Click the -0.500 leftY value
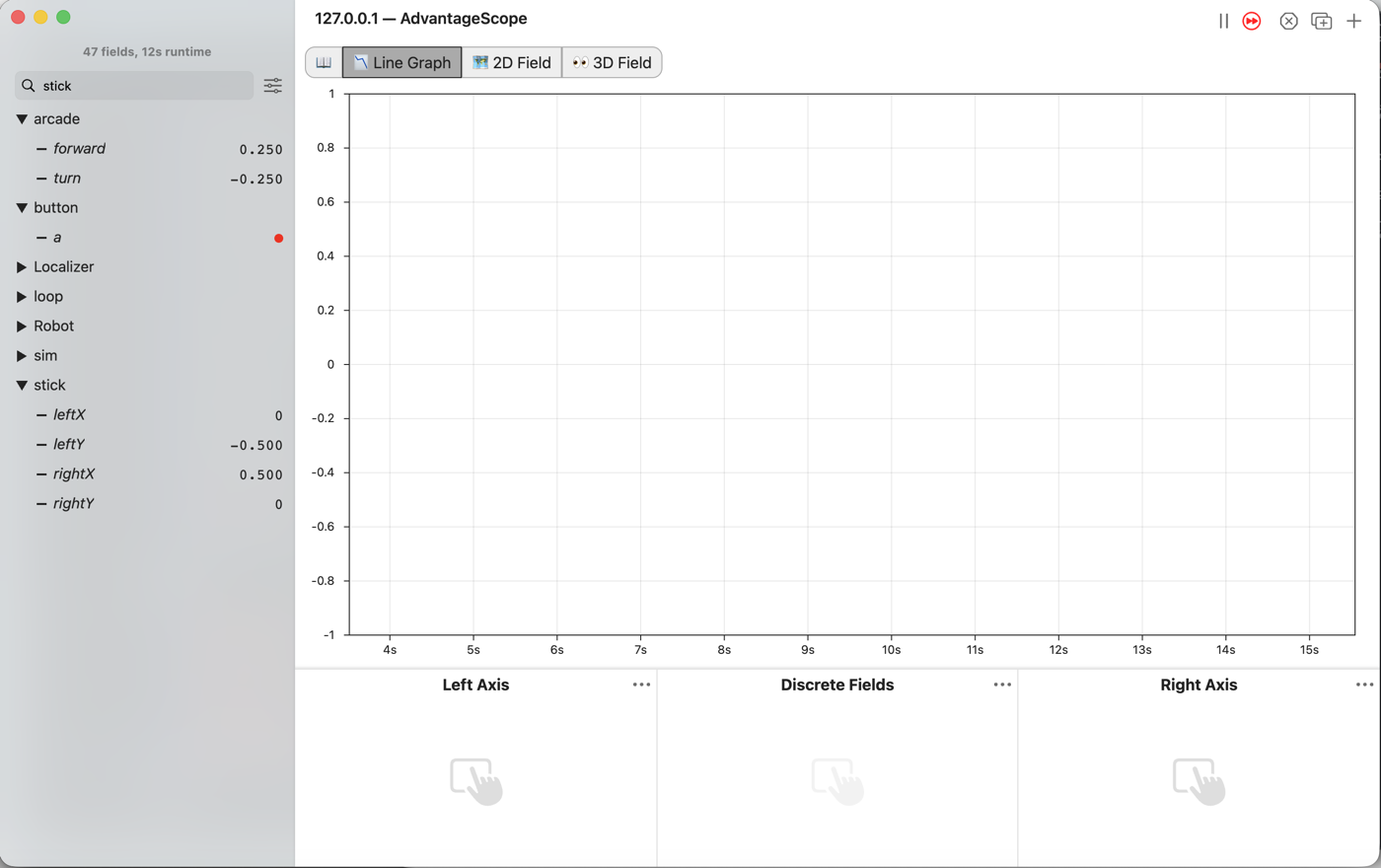This screenshot has width=1381, height=868. [x=256, y=446]
